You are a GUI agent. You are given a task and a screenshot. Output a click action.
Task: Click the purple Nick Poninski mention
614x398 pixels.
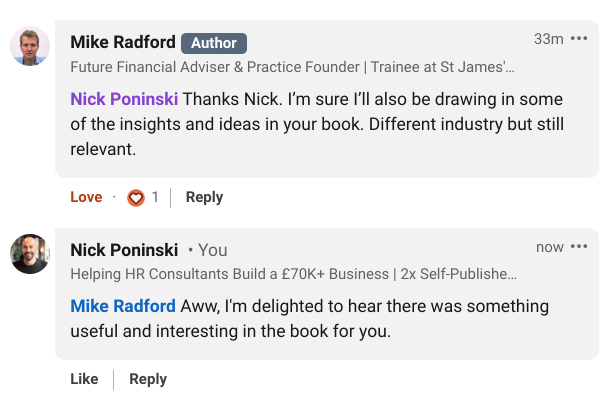pos(124,99)
